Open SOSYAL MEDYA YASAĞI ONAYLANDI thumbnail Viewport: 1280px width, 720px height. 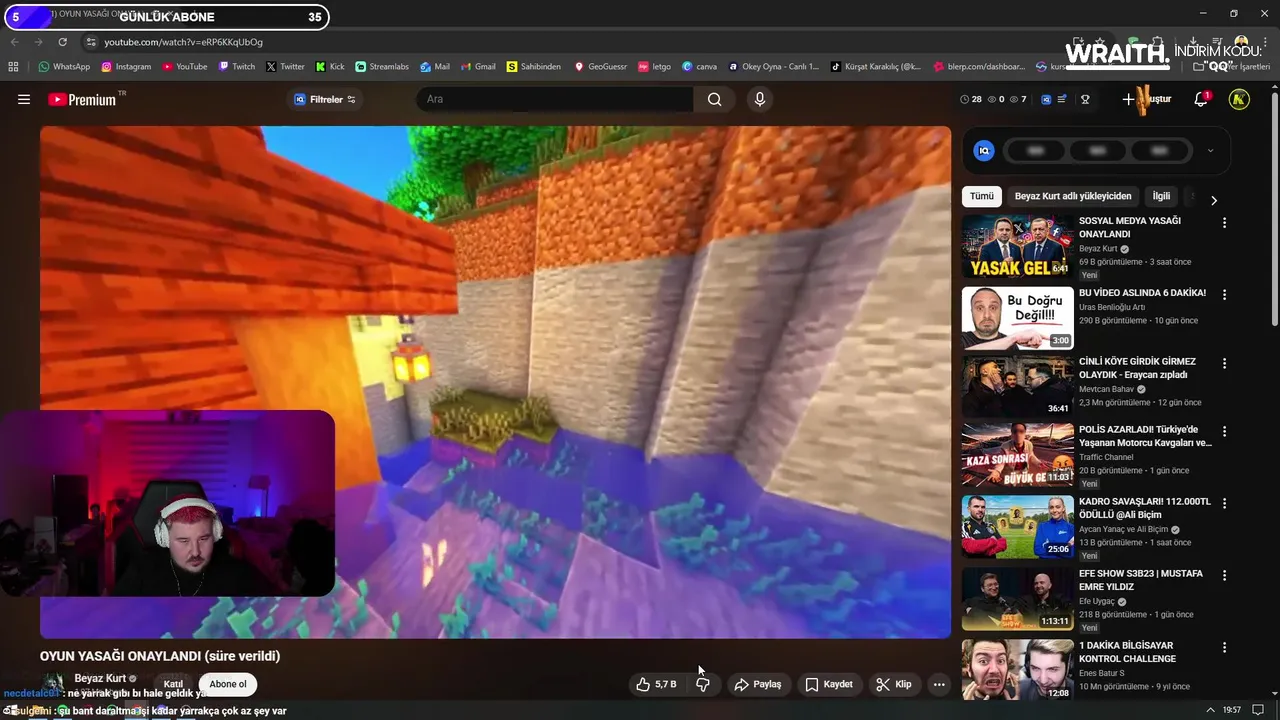pyautogui.click(x=1017, y=246)
